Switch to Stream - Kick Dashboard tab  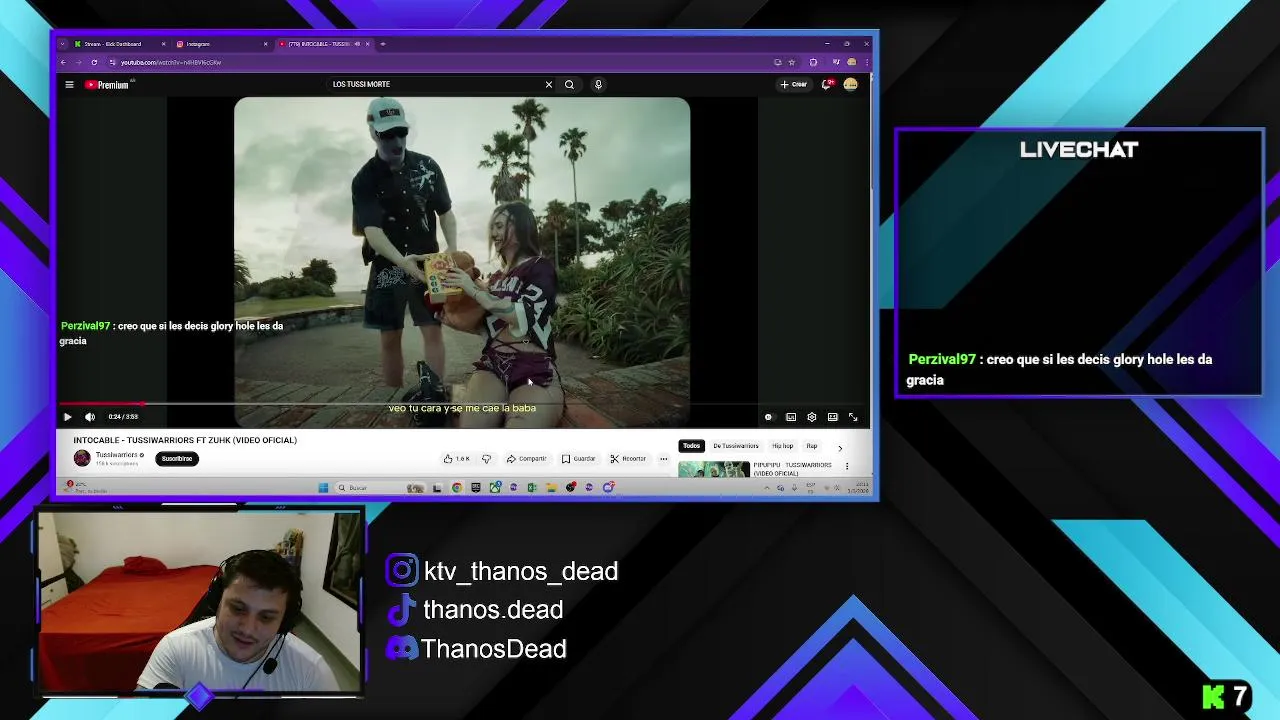118,44
